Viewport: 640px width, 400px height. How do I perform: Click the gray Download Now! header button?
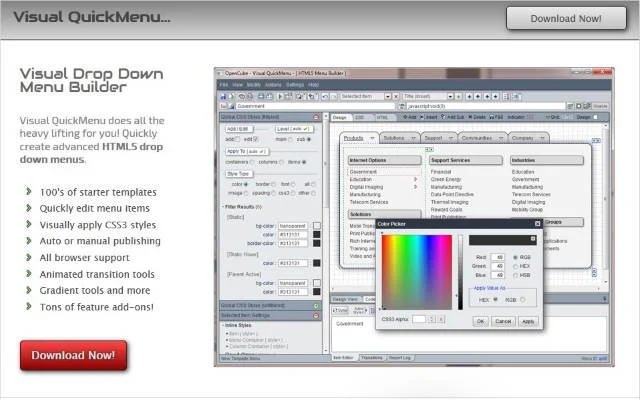[x=566, y=18]
